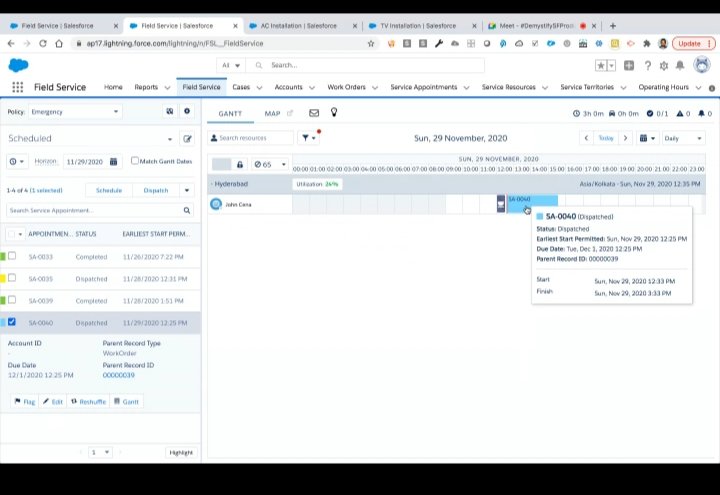Open the page number 1 dropdown

100,452
